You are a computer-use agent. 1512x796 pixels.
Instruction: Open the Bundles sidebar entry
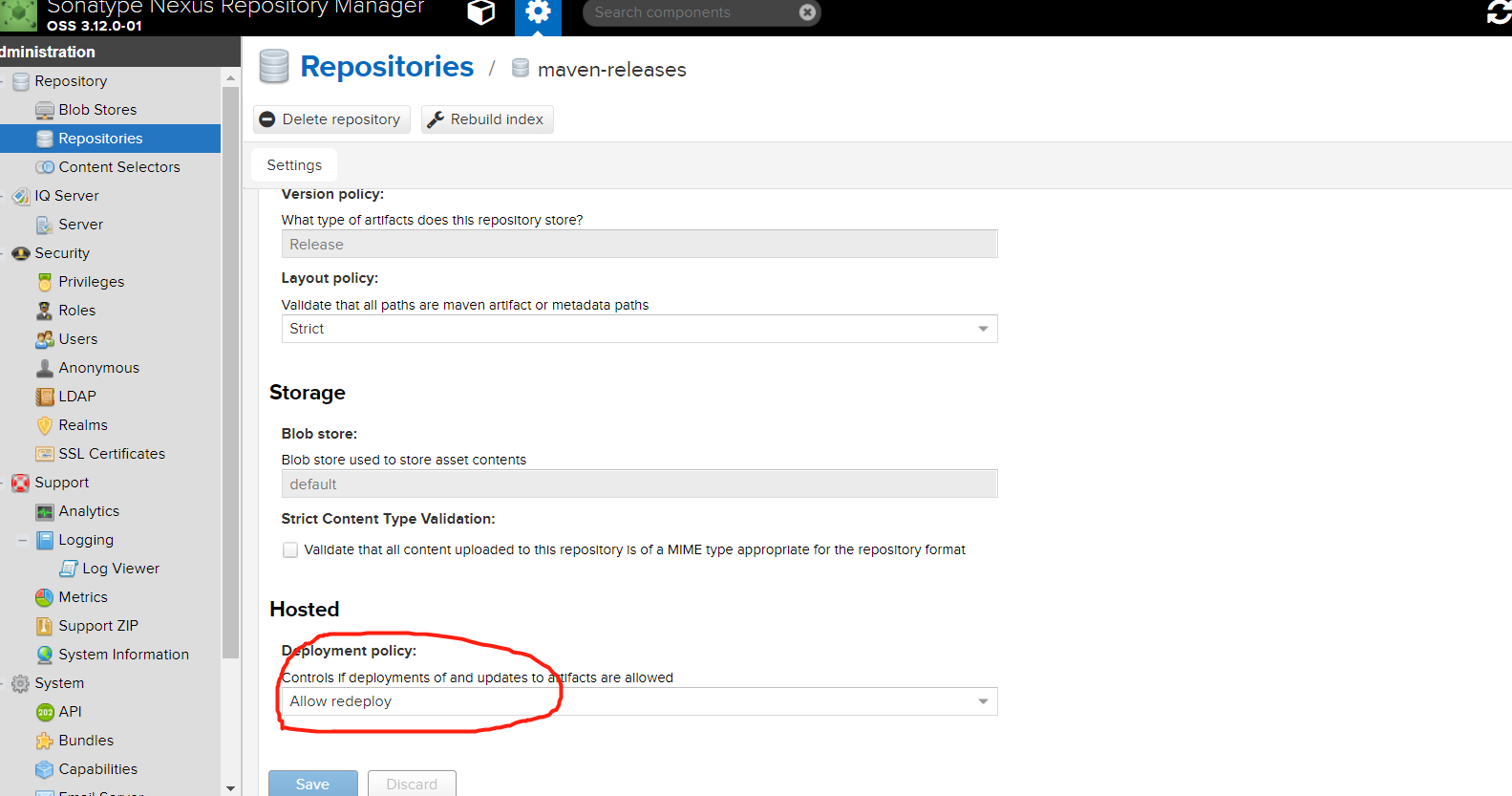(x=86, y=741)
